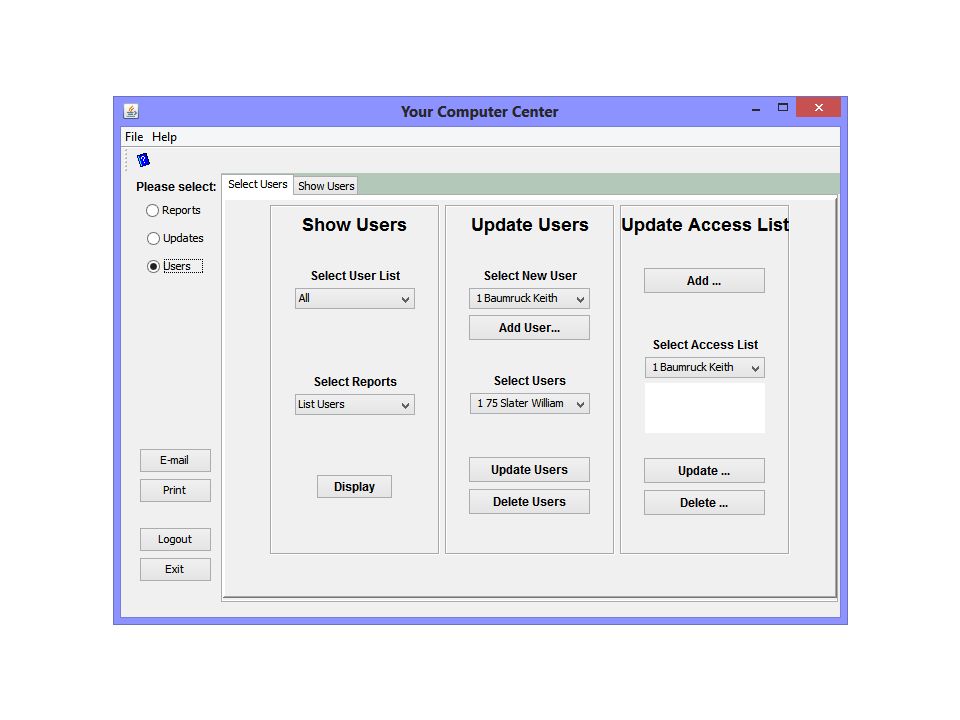This screenshot has height=720, width=960.
Task: Switch to the Show Users tab
Action: pyautogui.click(x=326, y=186)
